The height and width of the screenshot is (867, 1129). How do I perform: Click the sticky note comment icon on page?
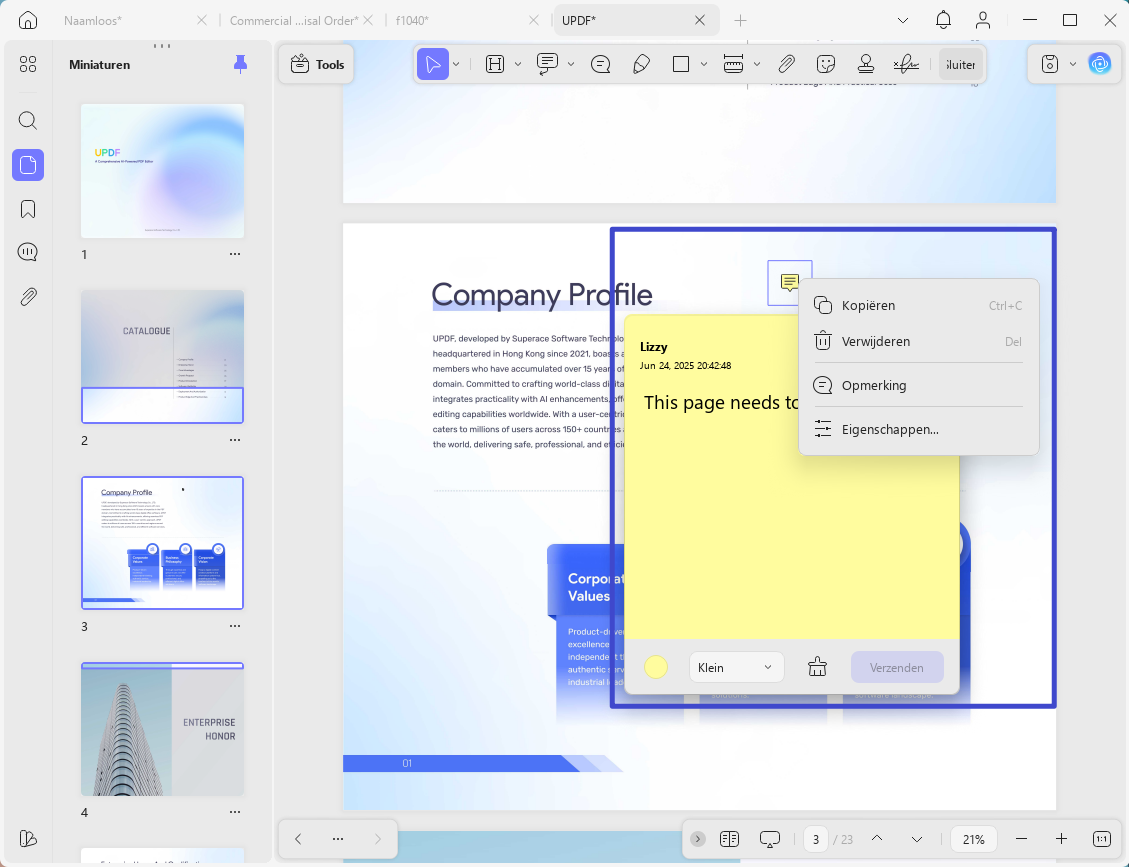coord(789,282)
